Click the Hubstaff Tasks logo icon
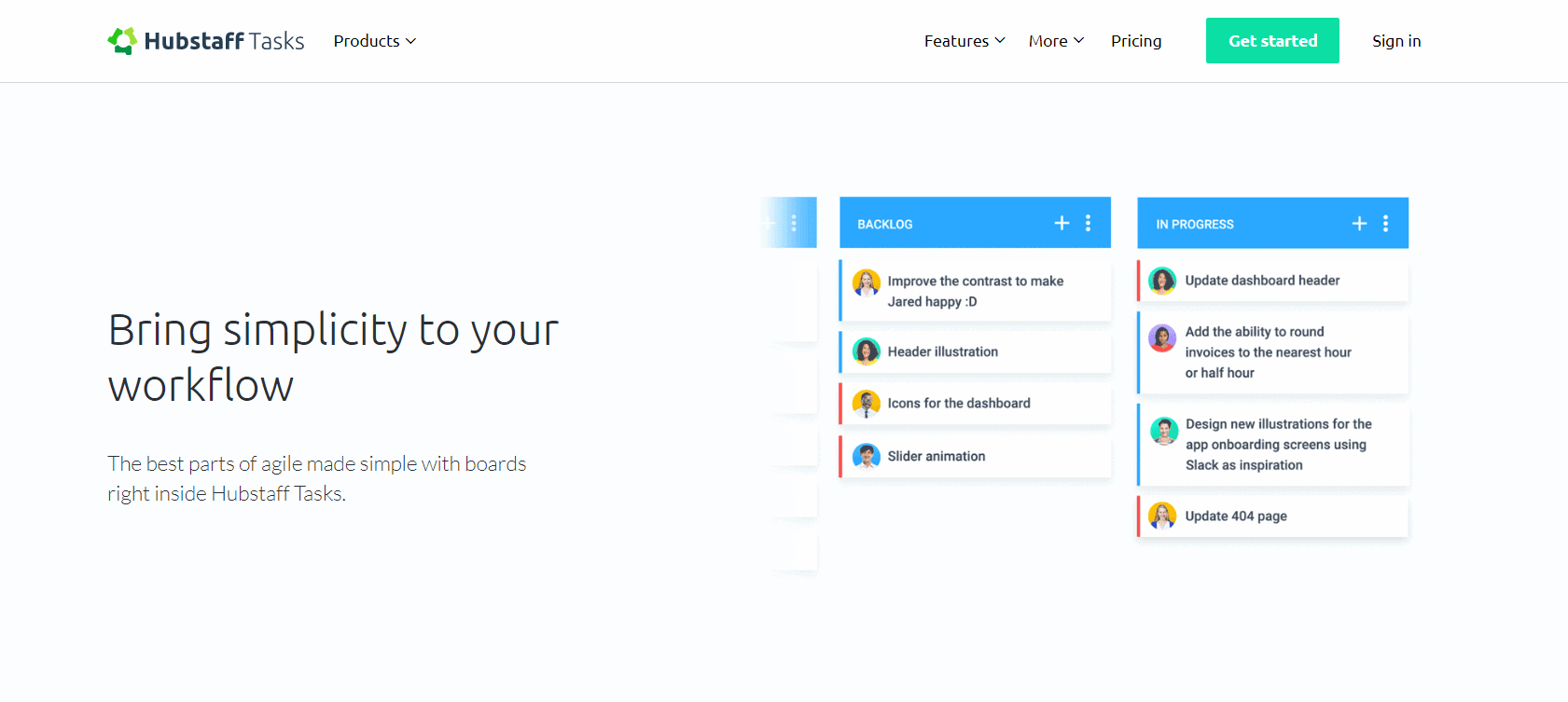 pos(122,41)
